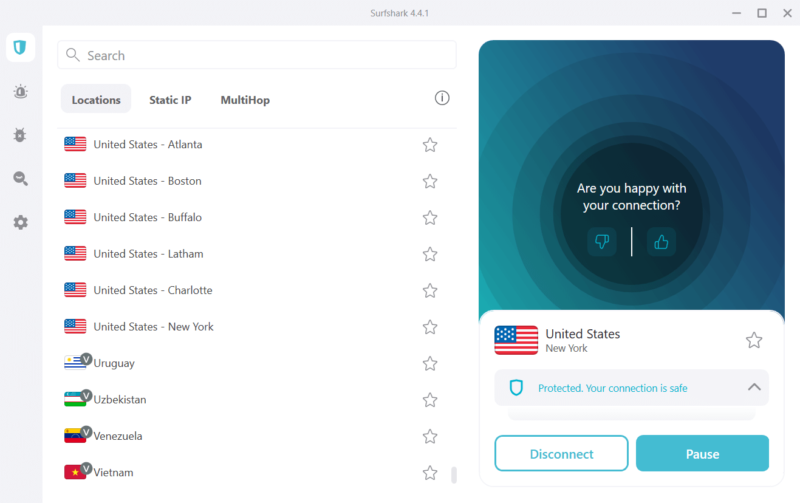The width and height of the screenshot is (800, 503).
Task: Click the Uruguay flag icon
Action: point(75,363)
